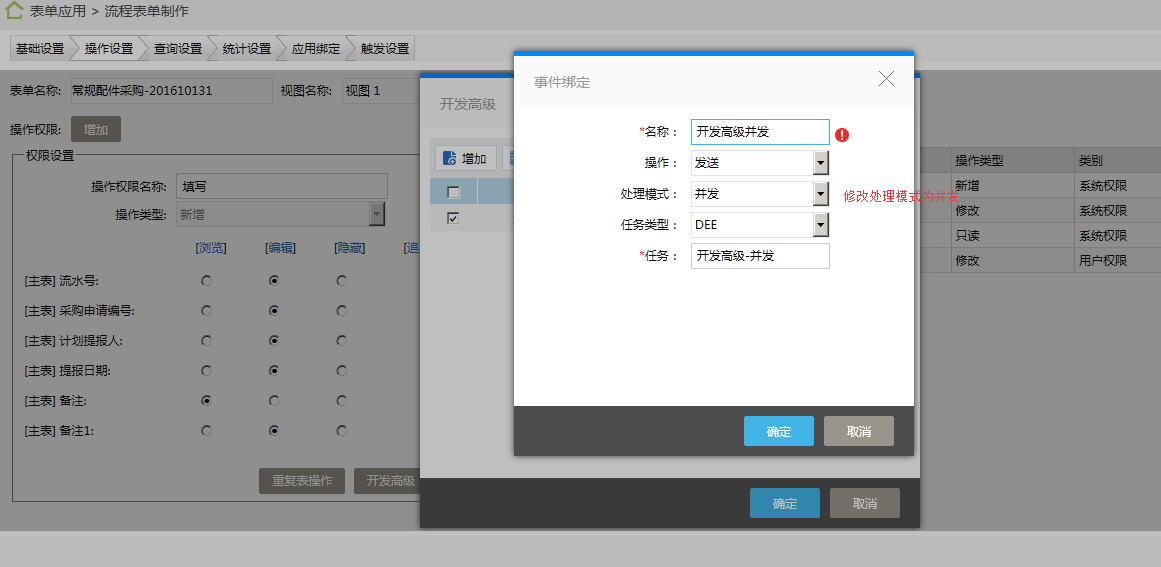1161x567 pixels.
Task: Toggle the header select-all checkbox in list
Action: click(x=453, y=192)
